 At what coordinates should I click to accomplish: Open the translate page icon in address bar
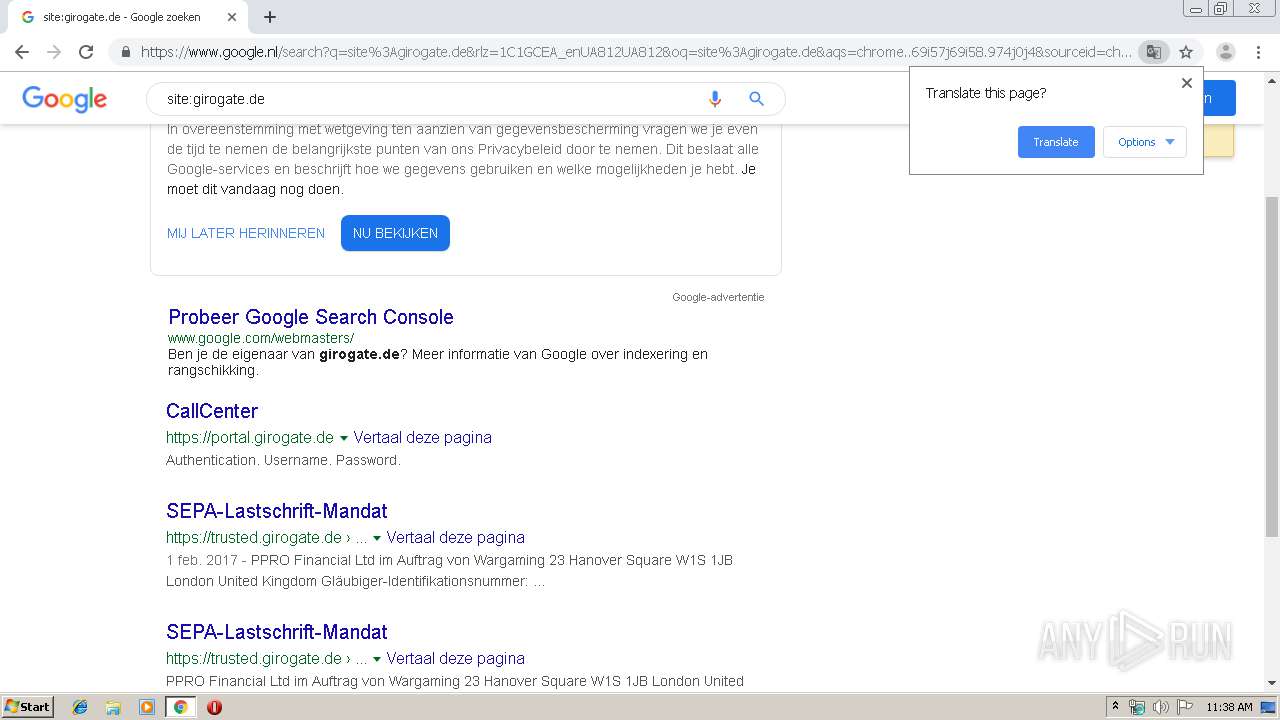[x=1154, y=52]
